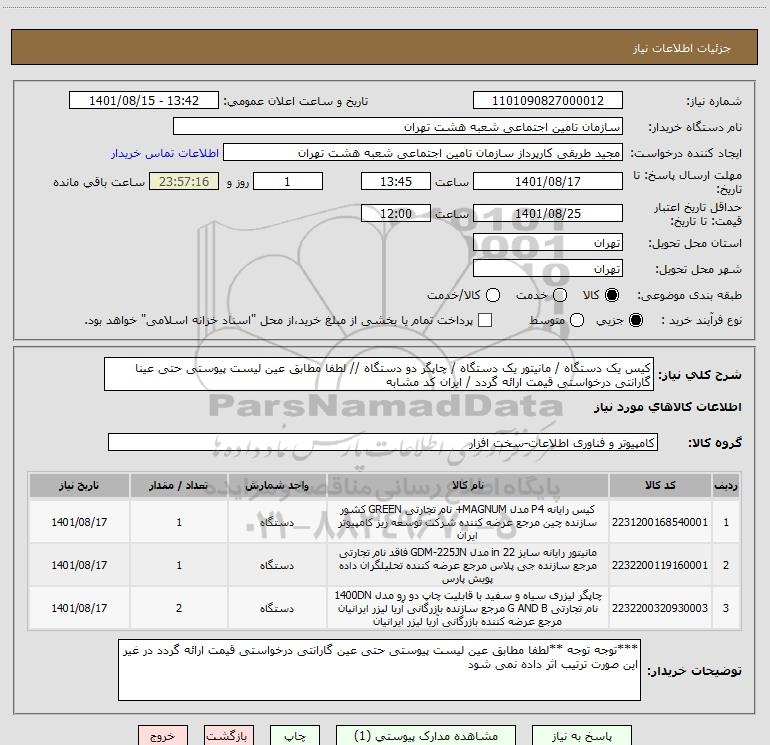Viewport: 770px width, 745px height.
Task: Click the تعداد / مقدار column header
Action: (x=179, y=486)
